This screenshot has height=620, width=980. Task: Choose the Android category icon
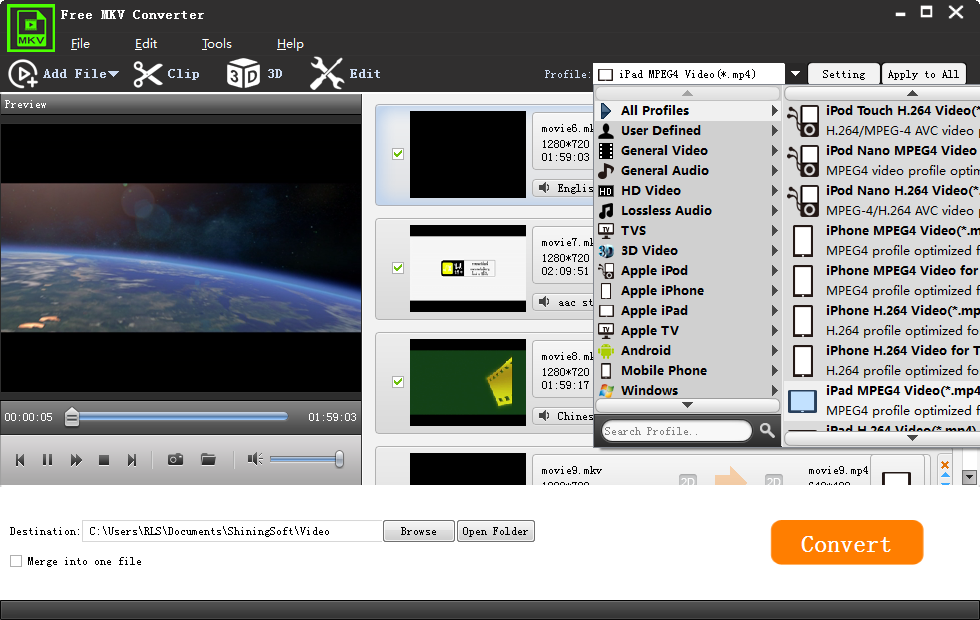coord(606,351)
